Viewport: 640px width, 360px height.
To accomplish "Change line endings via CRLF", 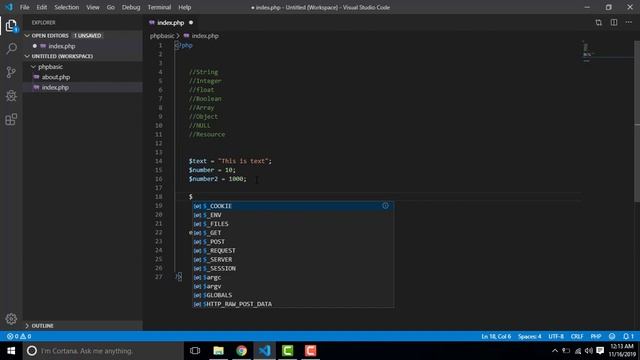I will point(577,336).
